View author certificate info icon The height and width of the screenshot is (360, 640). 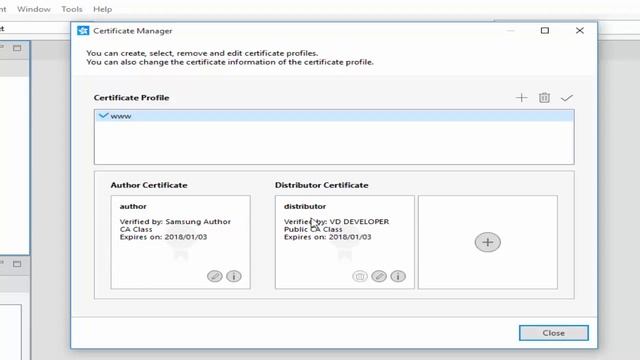click(x=234, y=276)
